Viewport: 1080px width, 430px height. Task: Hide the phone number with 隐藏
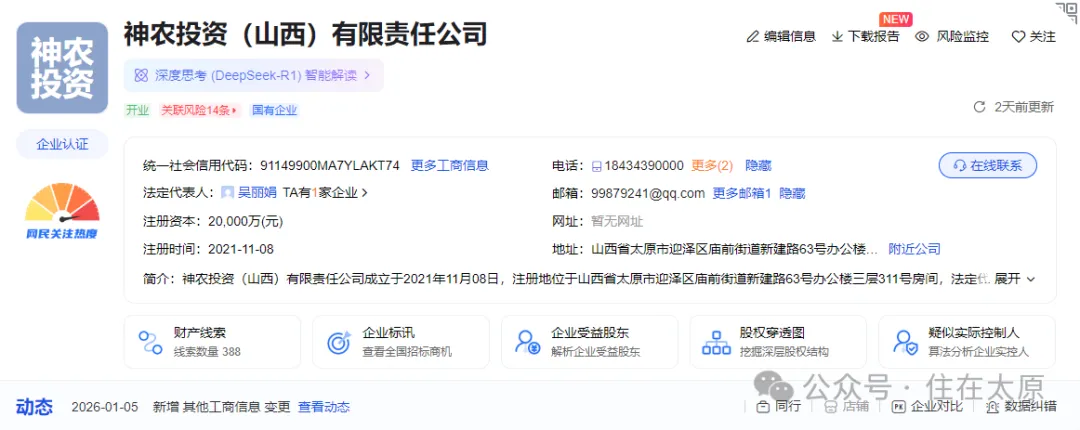point(758,165)
